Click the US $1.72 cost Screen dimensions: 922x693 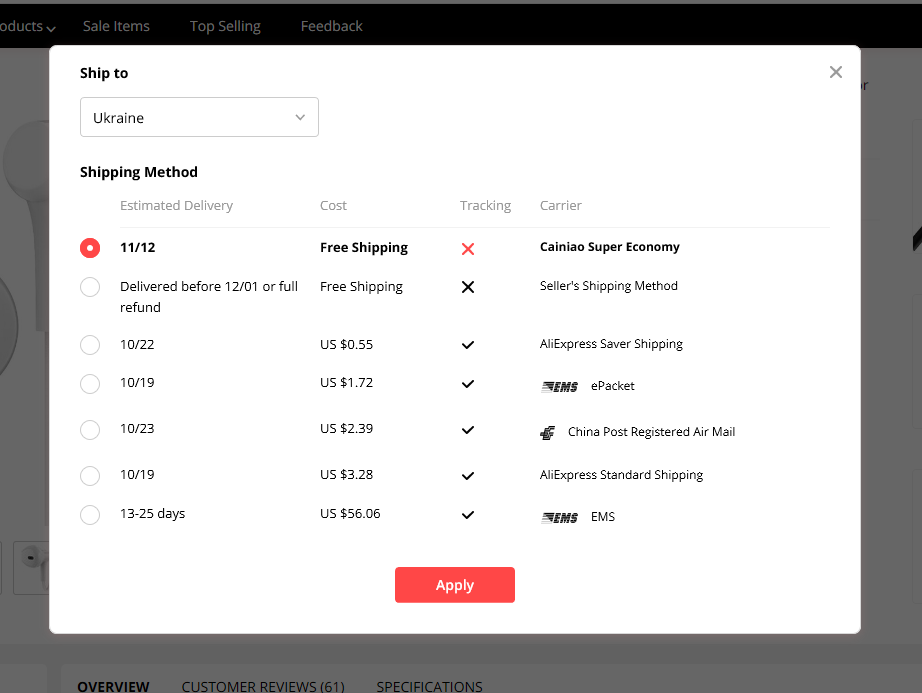tap(346, 383)
